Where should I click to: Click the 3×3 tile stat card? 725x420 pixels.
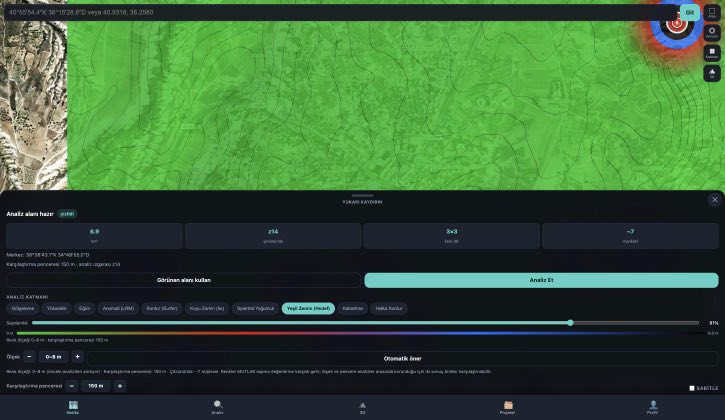(452, 236)
